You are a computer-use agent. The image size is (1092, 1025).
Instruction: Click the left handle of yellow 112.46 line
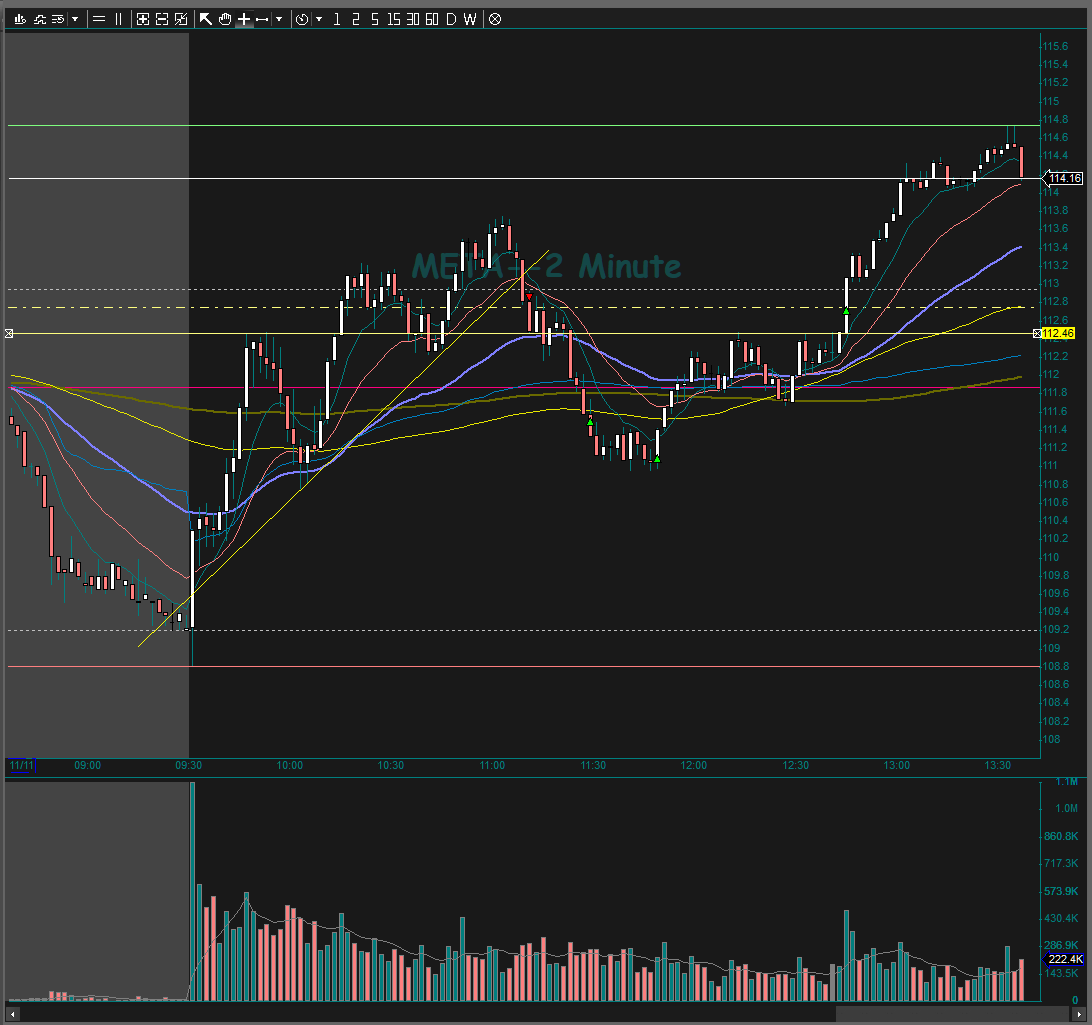(9, 334)
